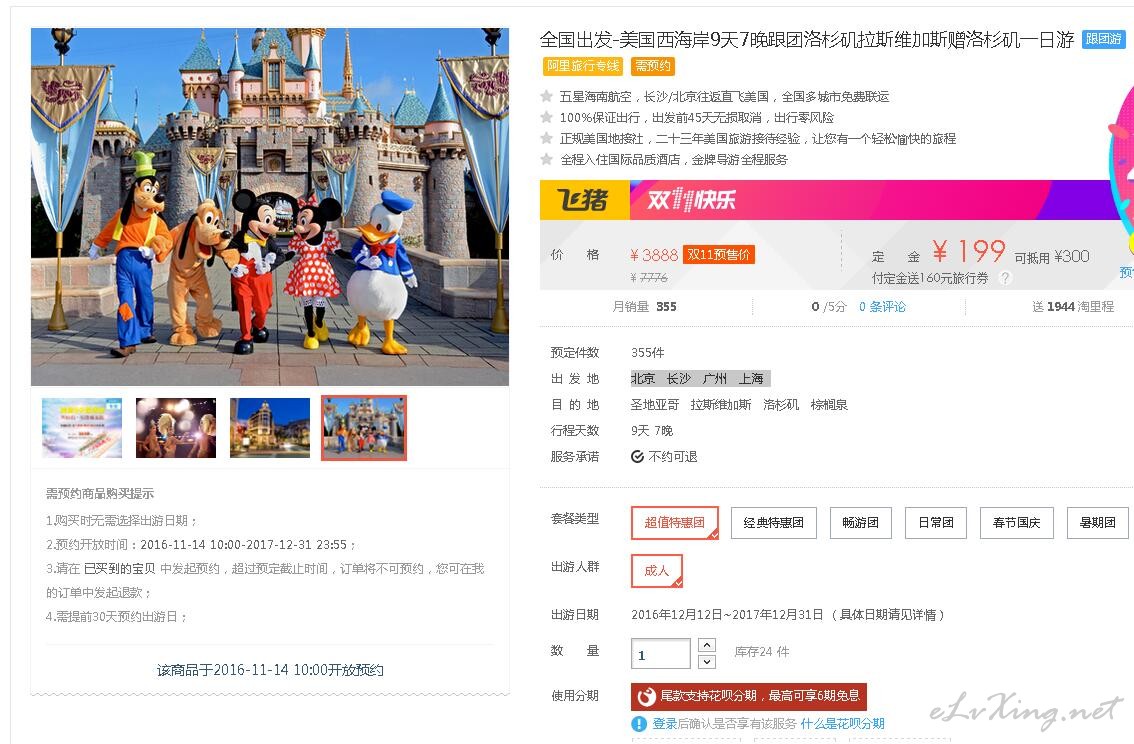Viewport: 1134px width, 744px height.
Task: Click destination 拉斯维加斯
Action: point(721,405)
